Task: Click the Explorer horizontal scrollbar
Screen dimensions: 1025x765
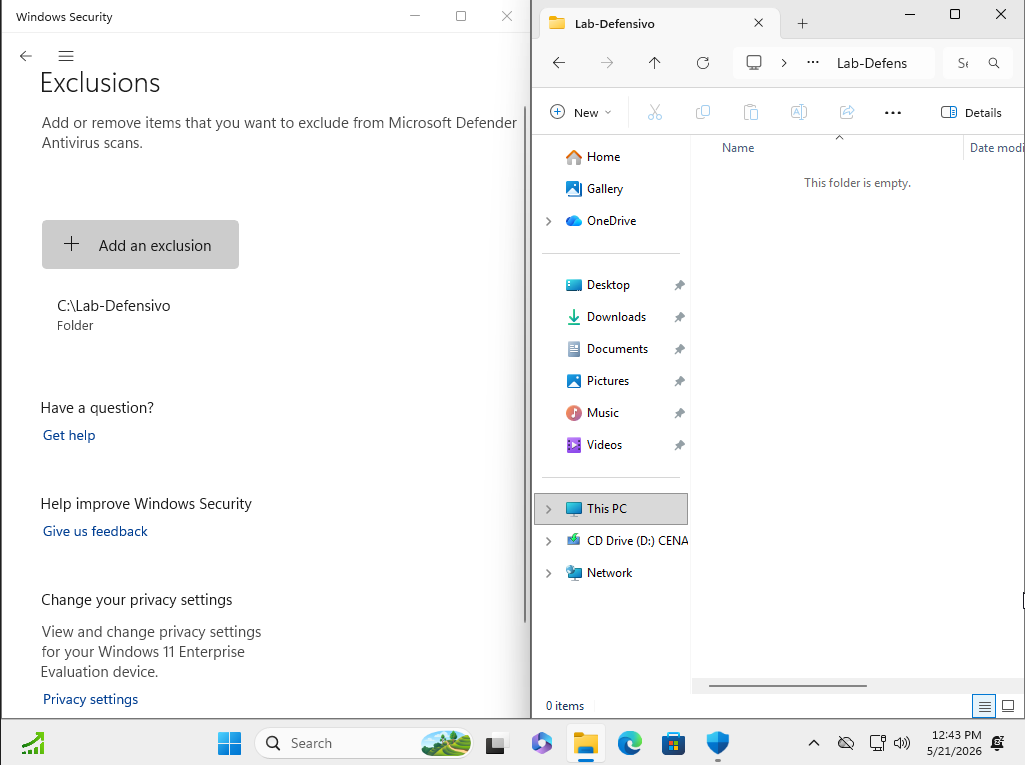Action: pyautogui.click(x=788, y=686)
